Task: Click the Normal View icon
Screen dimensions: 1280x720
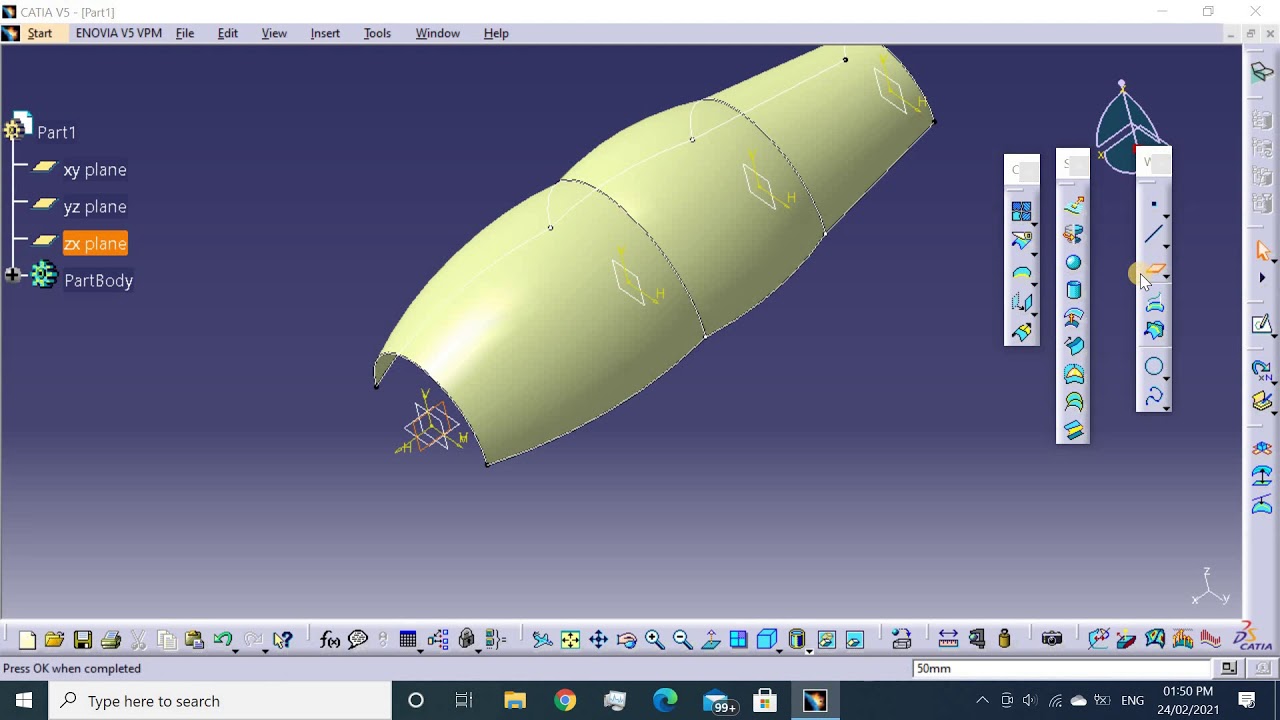Action: 711,640
